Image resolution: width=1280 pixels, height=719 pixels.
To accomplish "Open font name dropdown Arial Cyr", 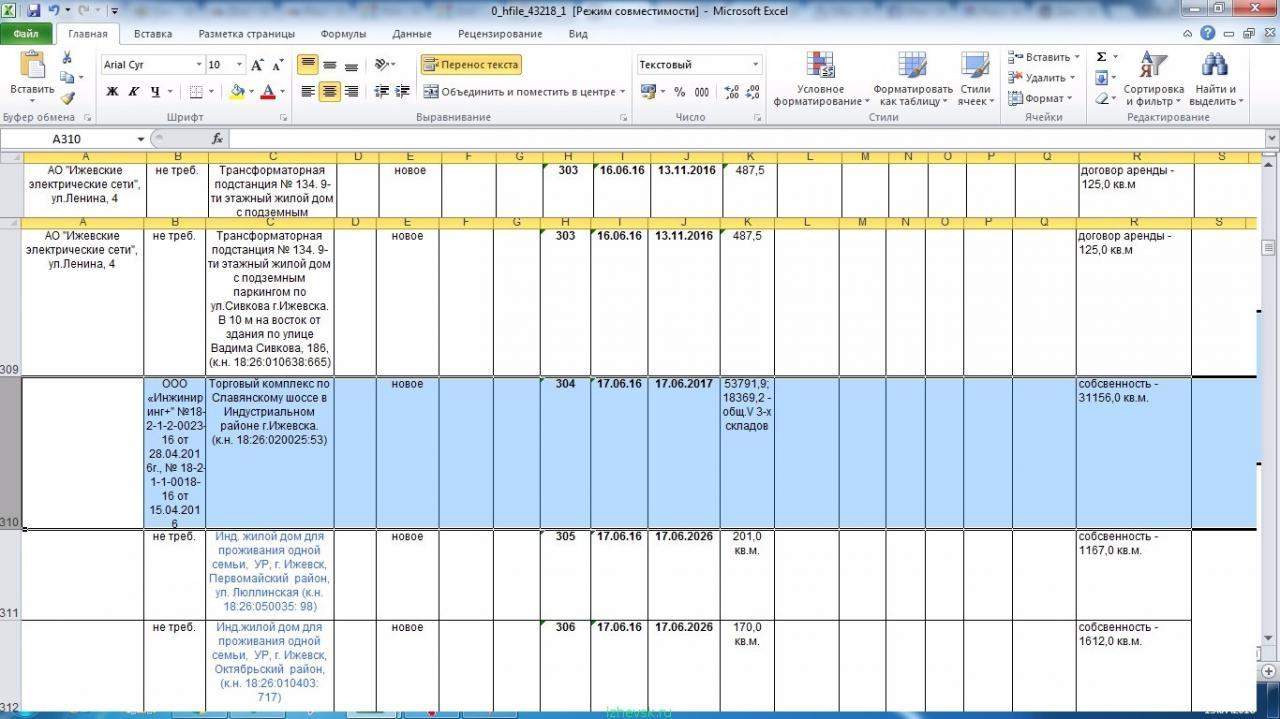I will [197, 65].
